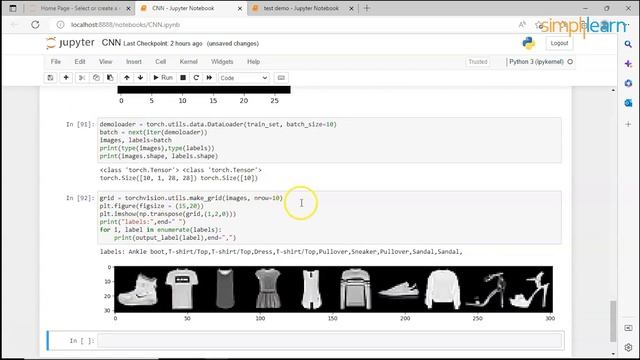Image resolution: width=640 pixels, height=360 pixels.
Task: Click the scrollbar up arrow
Action: 613,90
